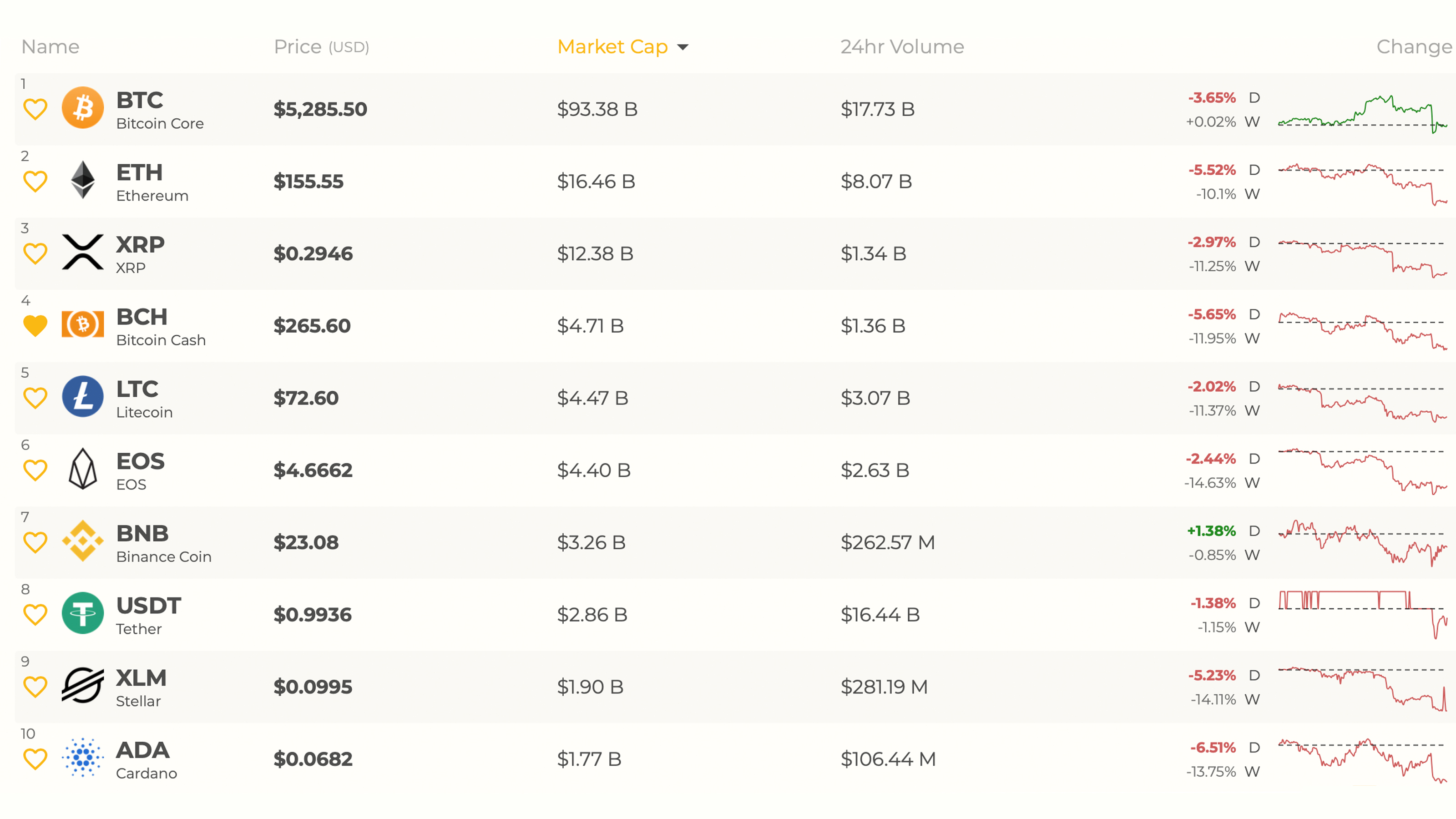
Task: Sort by Price (USD) column header
Action: coord(321,46)
